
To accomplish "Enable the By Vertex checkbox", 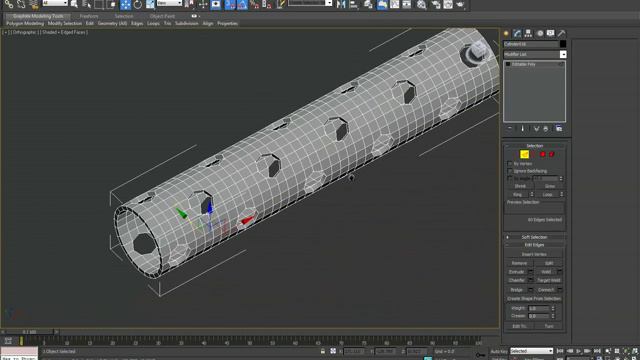I will [509, 164].
